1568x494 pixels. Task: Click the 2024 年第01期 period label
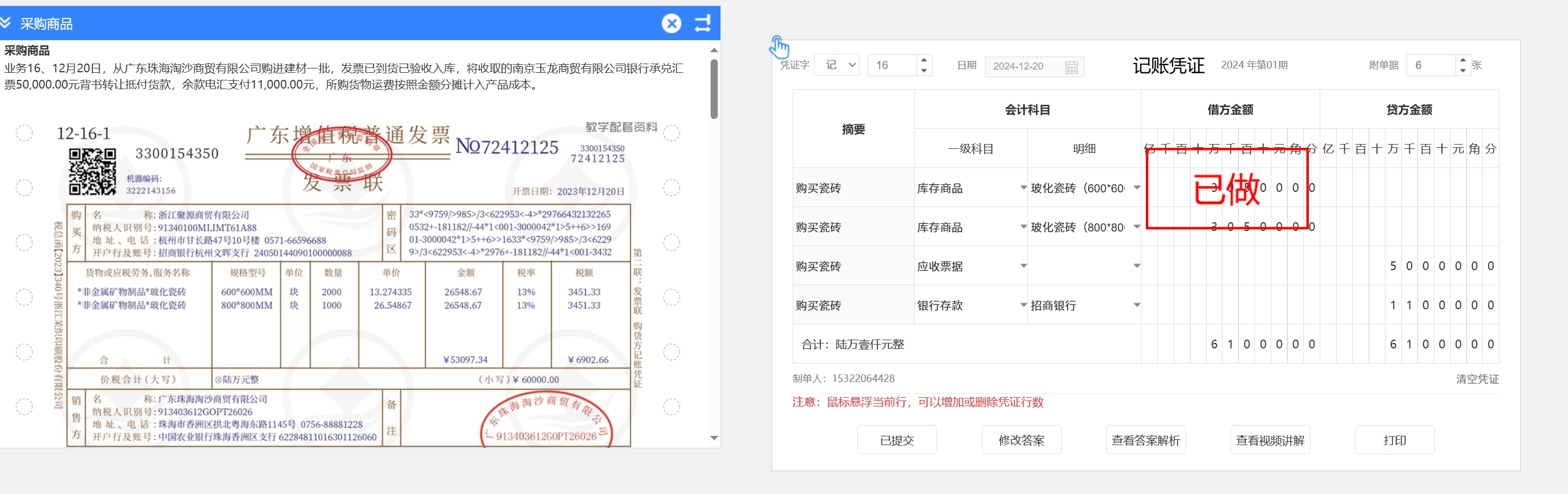coord(1254,65)
